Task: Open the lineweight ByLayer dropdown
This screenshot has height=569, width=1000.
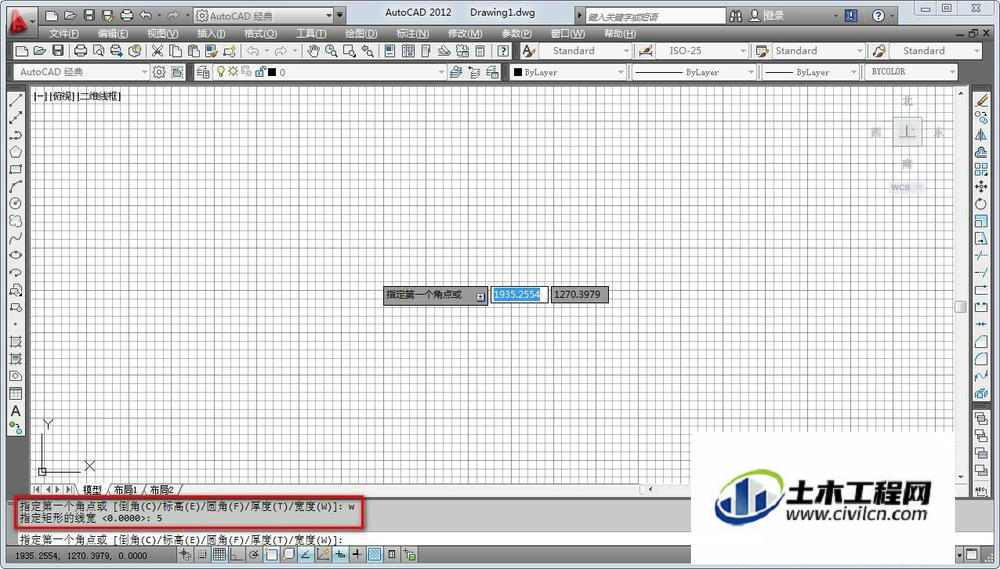Action: coord(853,72)
